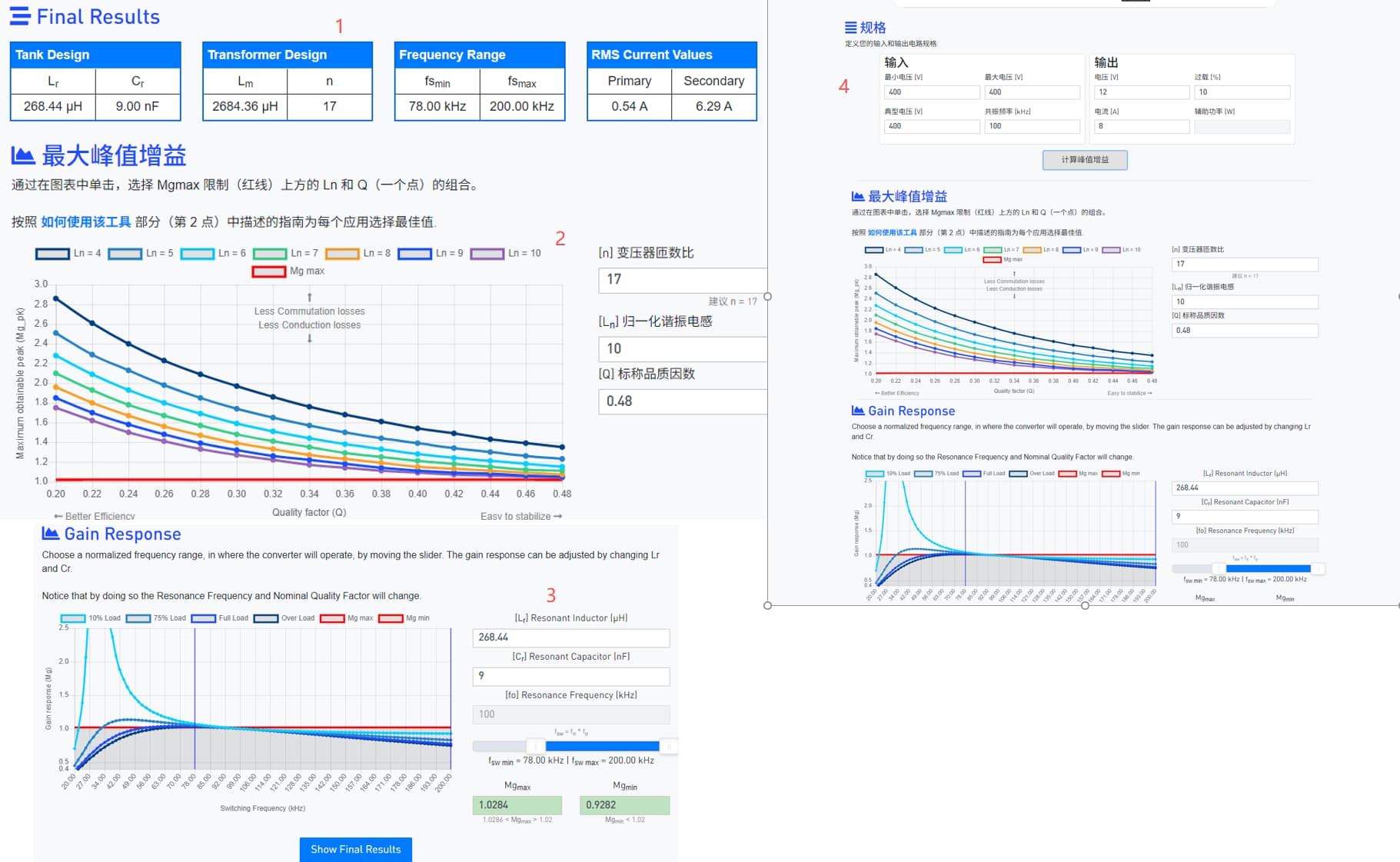Click chart icon beside small Gain Response heading
Image resolution: width=1400 pixels, height=862 pixels.
(858, 411)
